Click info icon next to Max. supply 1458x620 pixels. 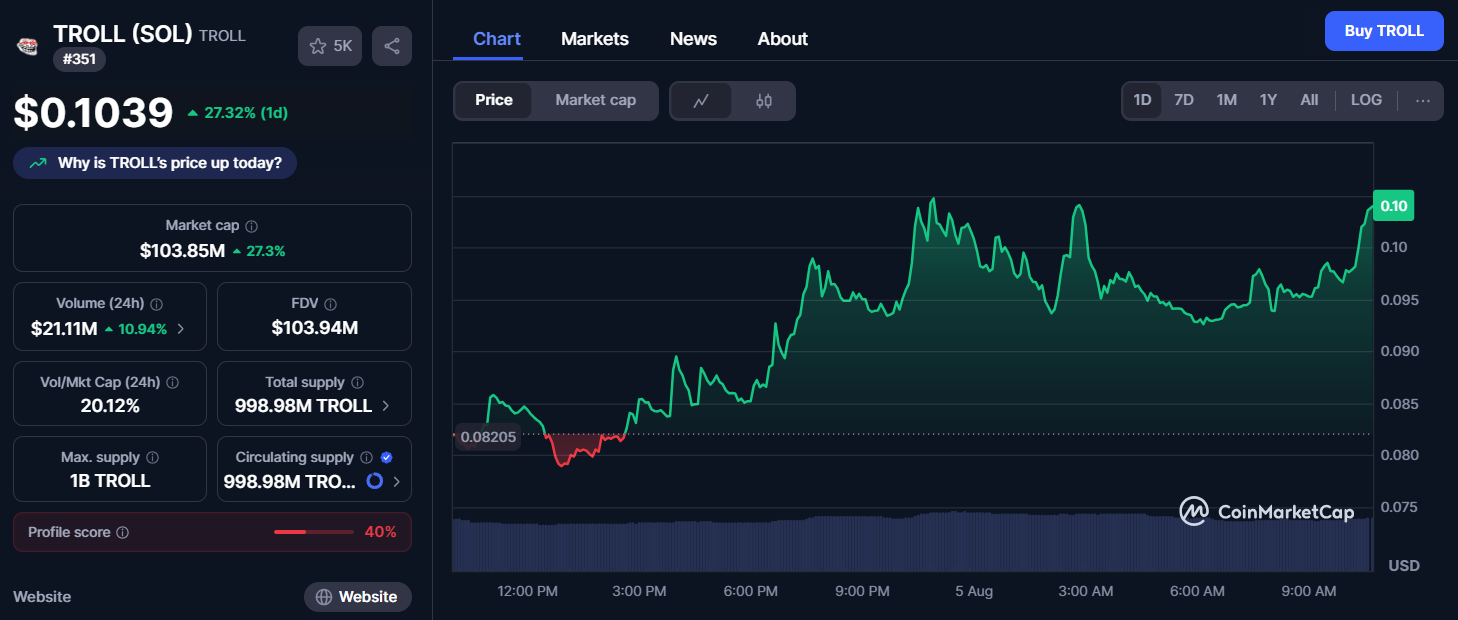coord(153,458)
